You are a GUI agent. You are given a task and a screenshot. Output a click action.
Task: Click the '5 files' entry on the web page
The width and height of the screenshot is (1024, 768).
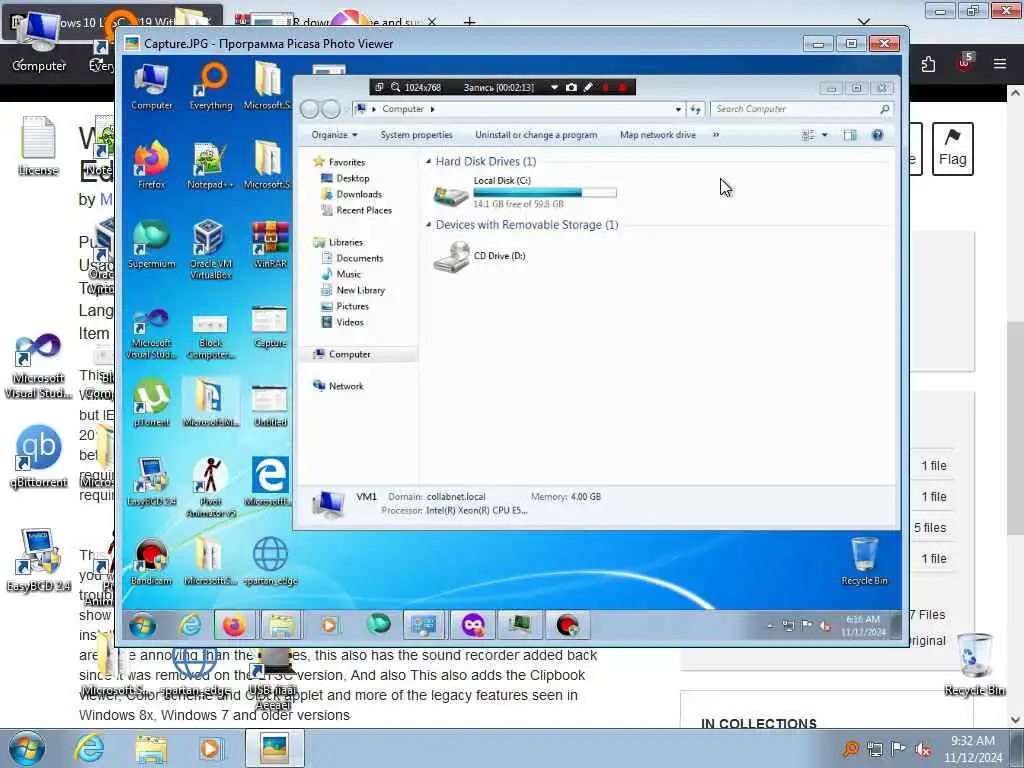coord(930,527)
